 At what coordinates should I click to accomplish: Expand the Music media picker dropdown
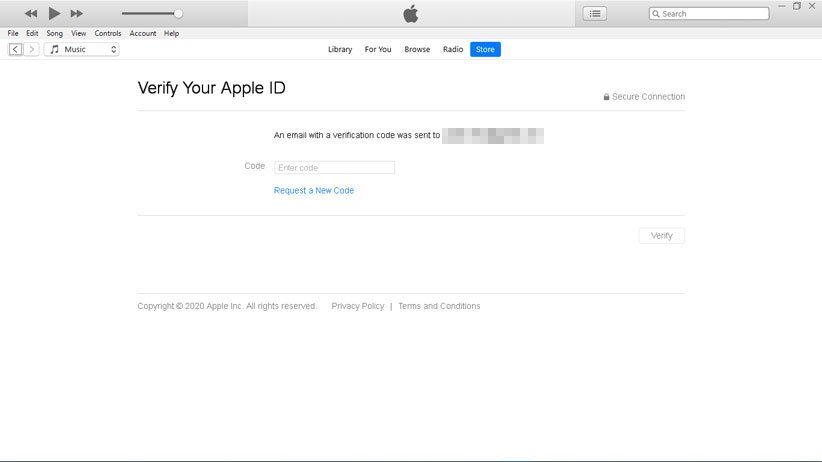point(82,49)
